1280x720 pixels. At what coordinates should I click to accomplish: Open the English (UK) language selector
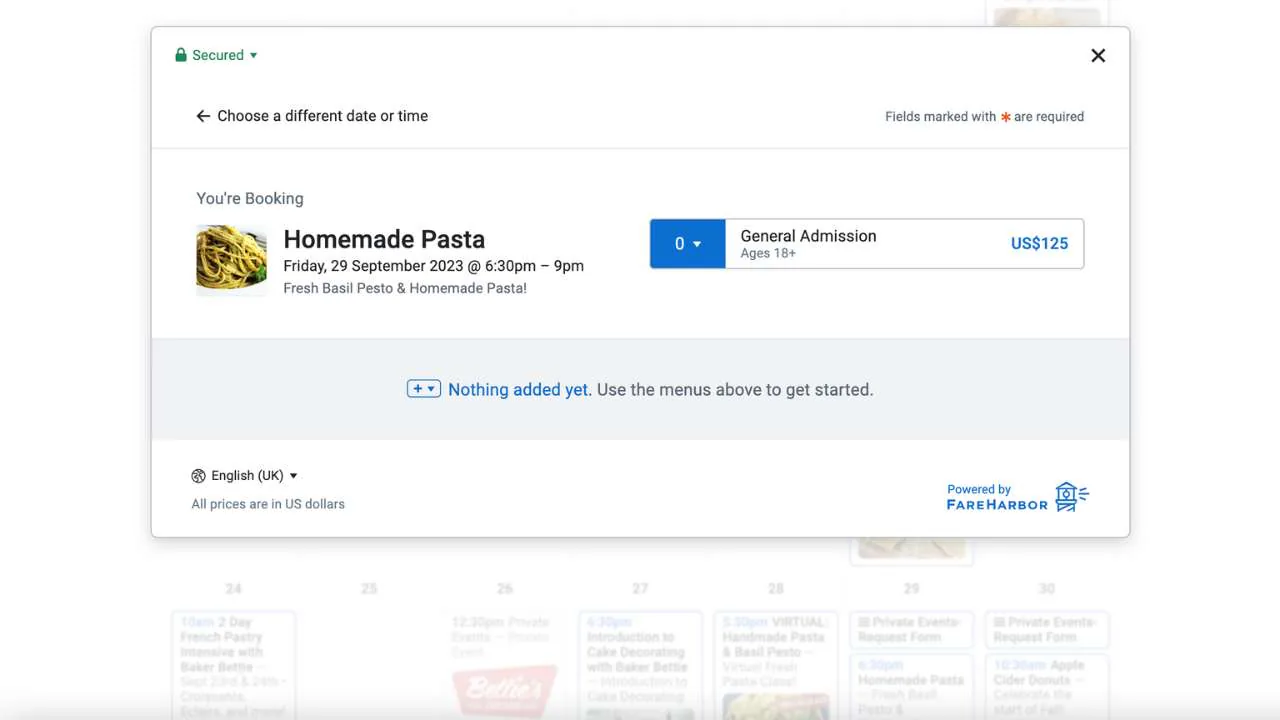[x=245, y=476]
